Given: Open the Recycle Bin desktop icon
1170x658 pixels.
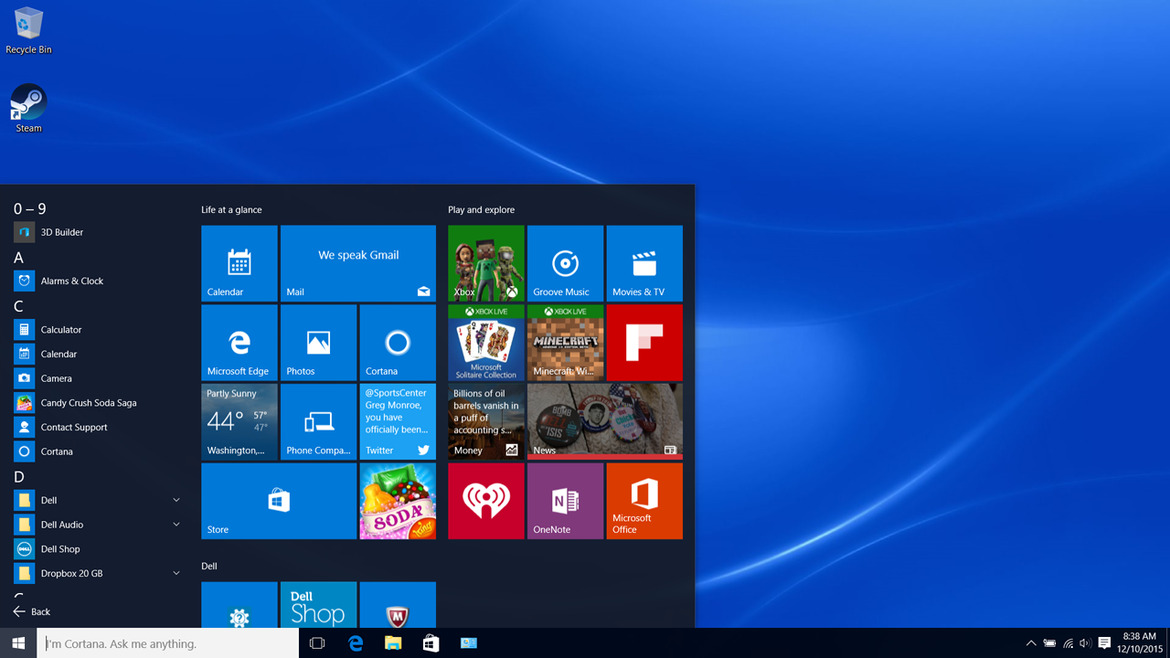Looking at the screenshot, I should [x=28, y=31].
